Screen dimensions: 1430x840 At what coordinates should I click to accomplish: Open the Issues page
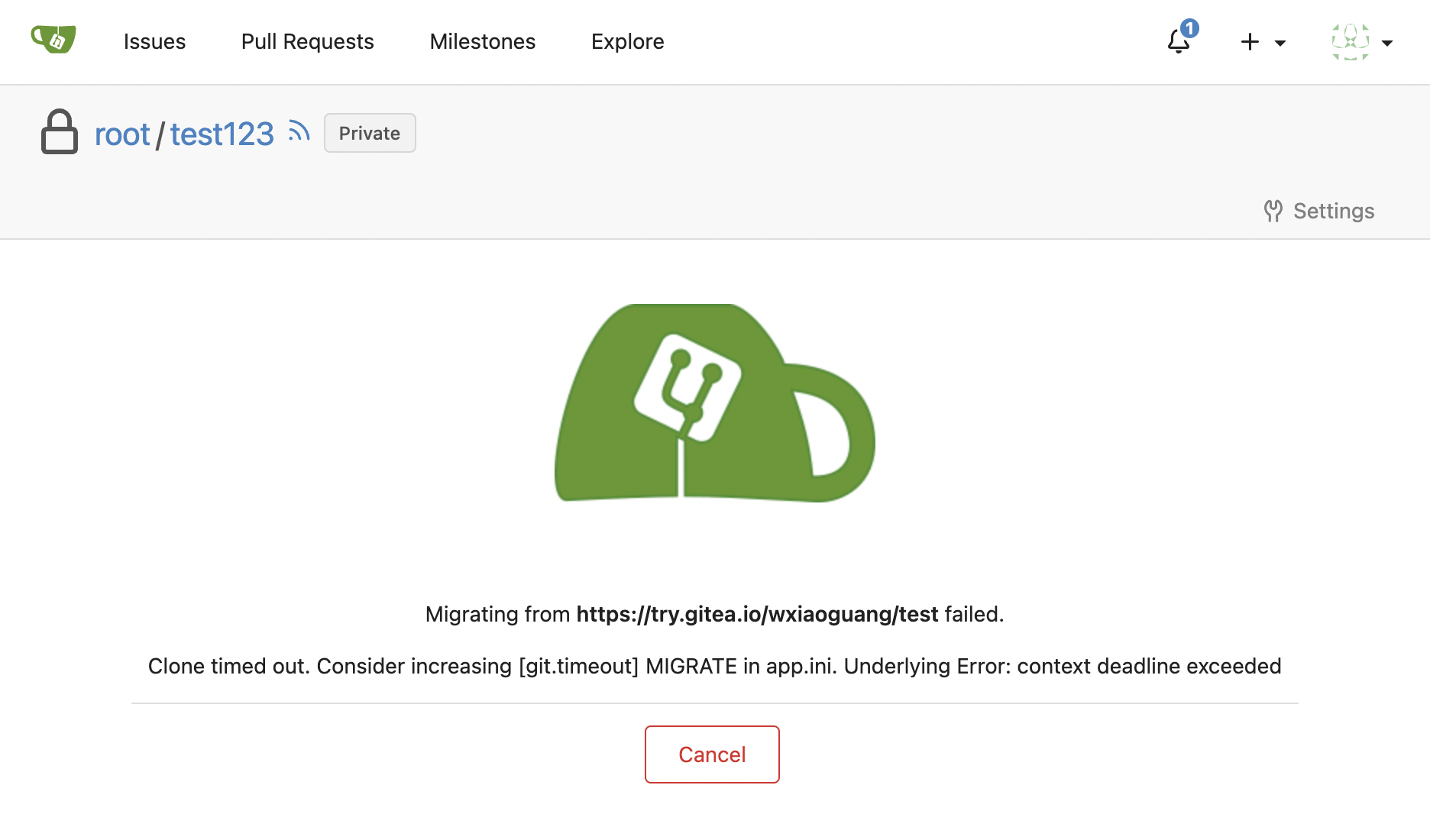click(154, 41)
